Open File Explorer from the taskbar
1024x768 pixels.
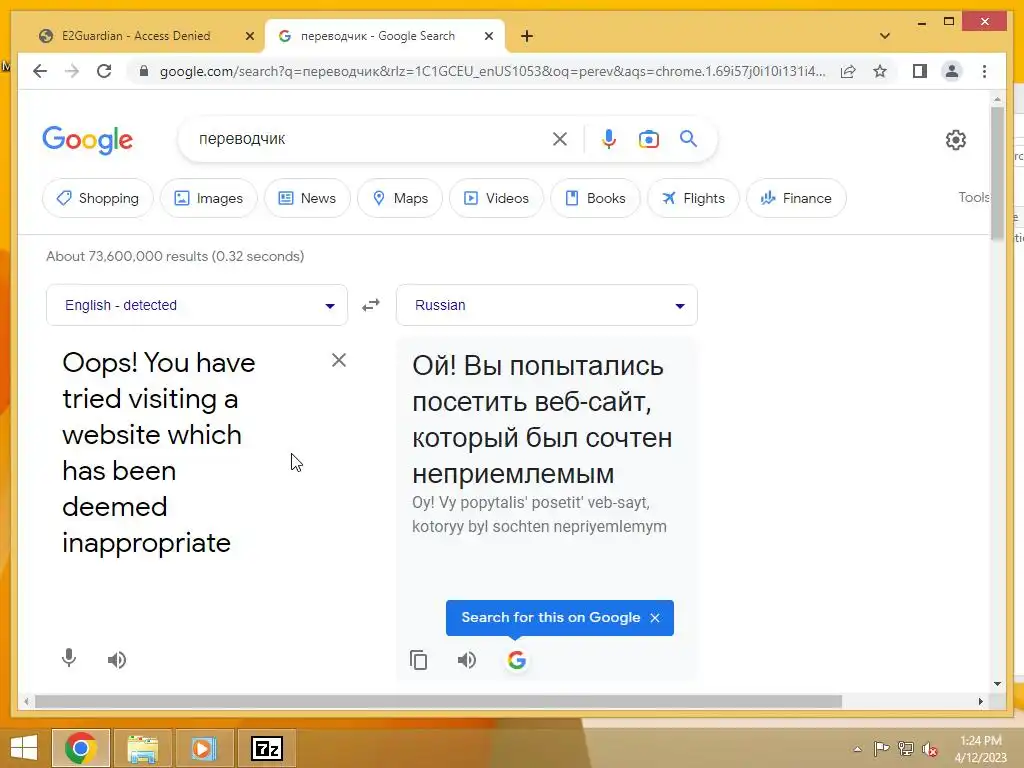click(x=142, y=748)
